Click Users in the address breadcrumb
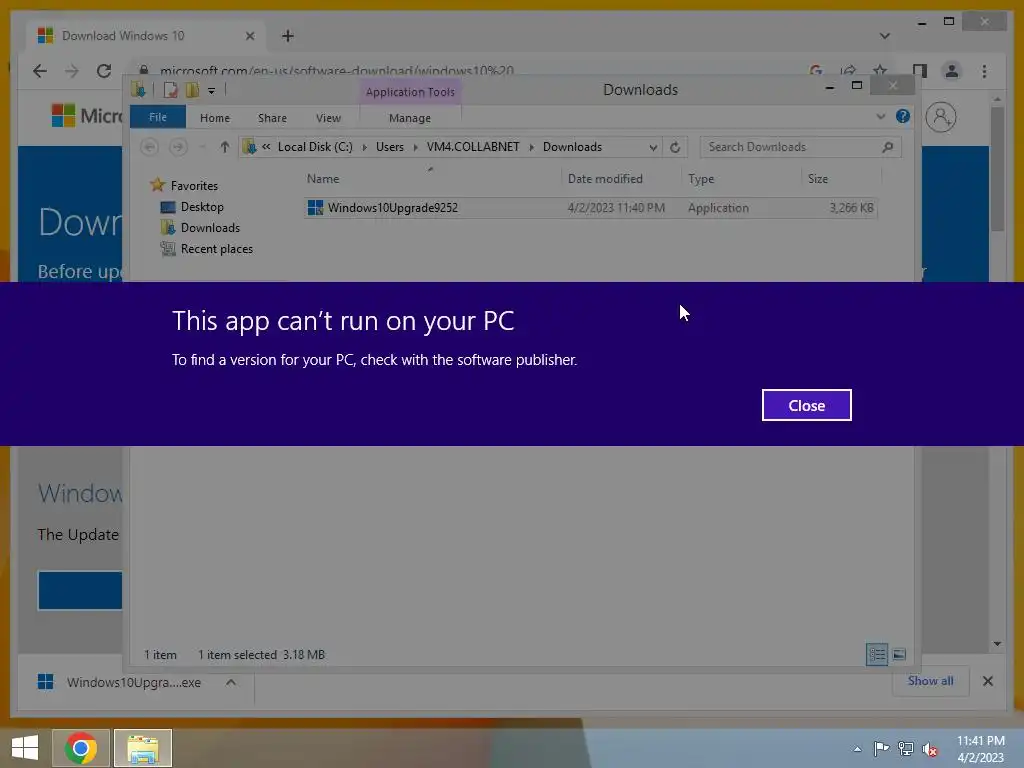Viewport: 1024px width, 768px height. click(390, 147)
